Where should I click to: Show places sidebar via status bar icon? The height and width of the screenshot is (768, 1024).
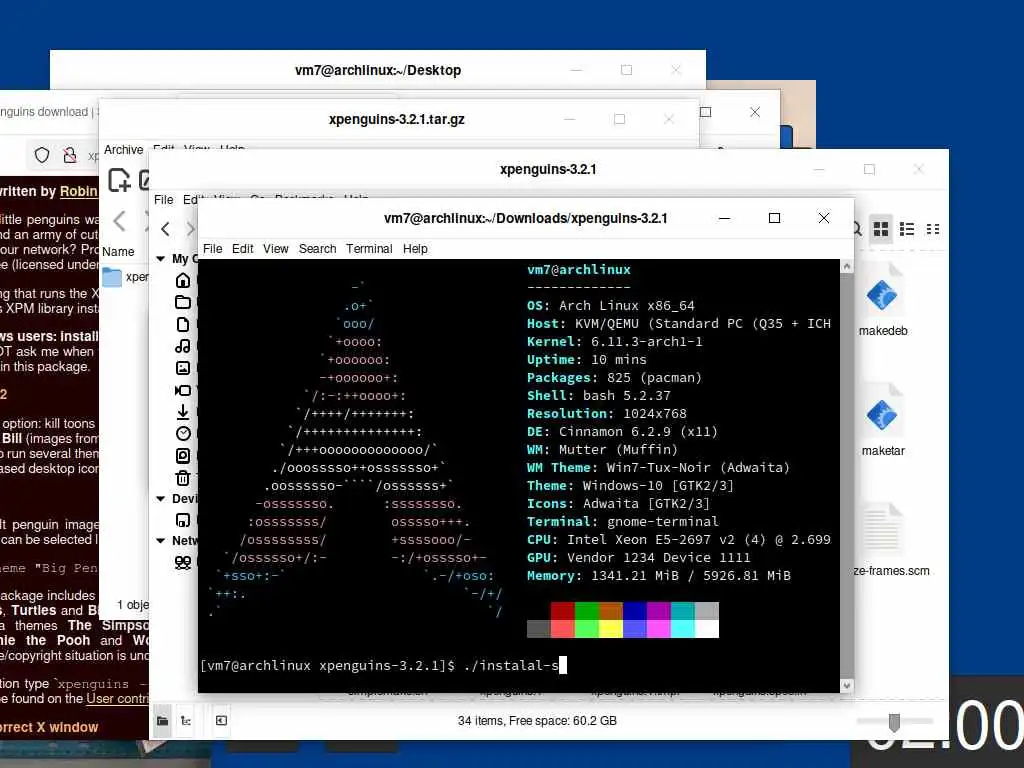click(x=162, y=720)
